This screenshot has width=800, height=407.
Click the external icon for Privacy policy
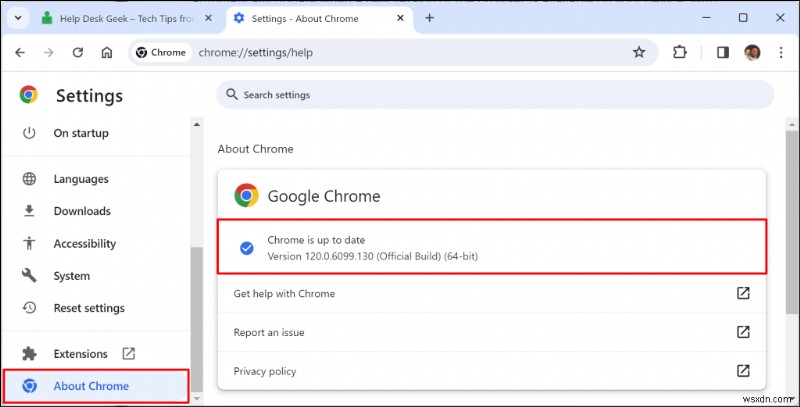743,371
